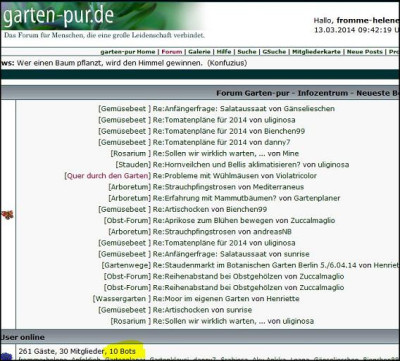This screenshot has width=400, height=361.
Task: Go to the Galerie page
Action: point(199,52)
